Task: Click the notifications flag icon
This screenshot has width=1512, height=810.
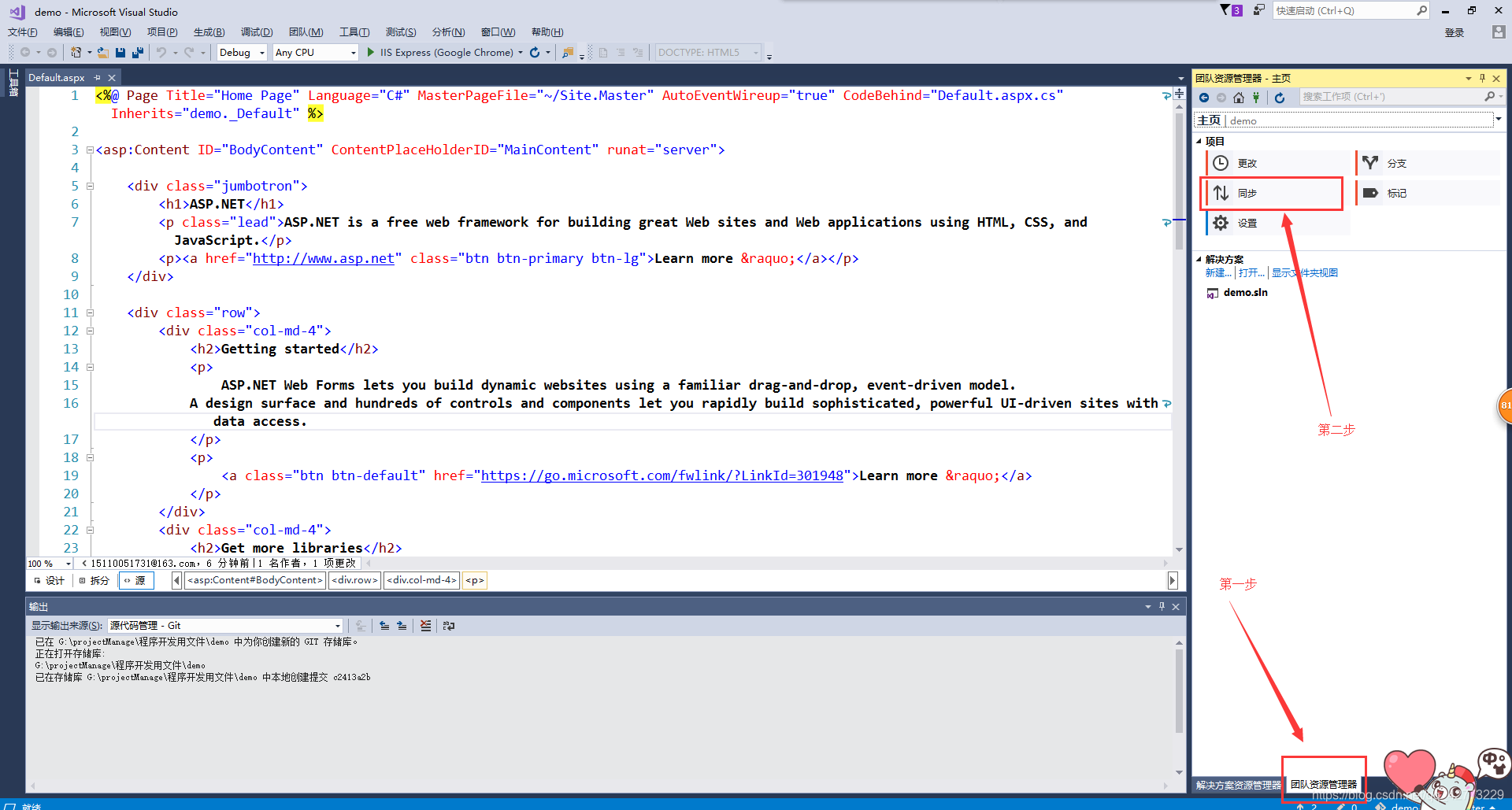Action: pyautogui.click(x=1225, y=10)
